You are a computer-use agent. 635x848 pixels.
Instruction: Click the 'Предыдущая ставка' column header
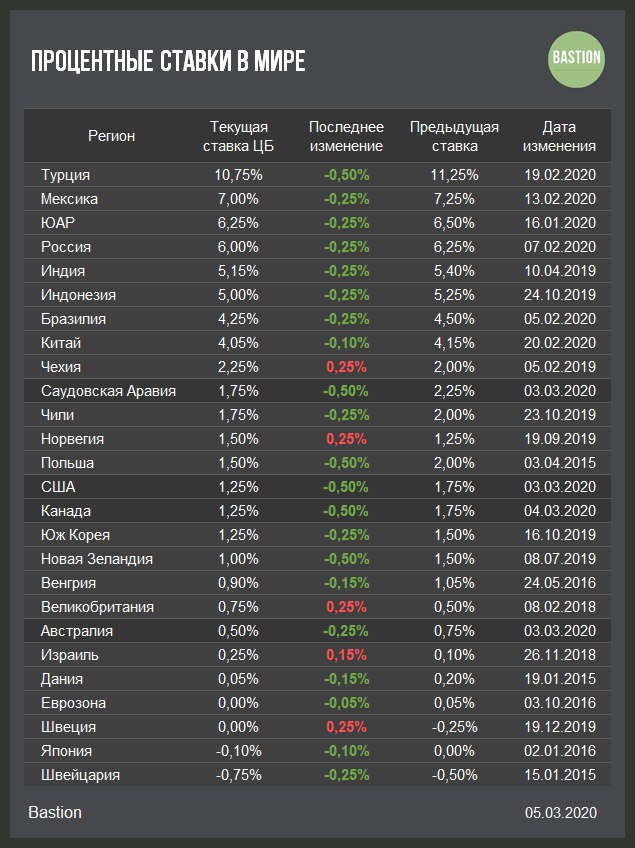click(455, 136)
